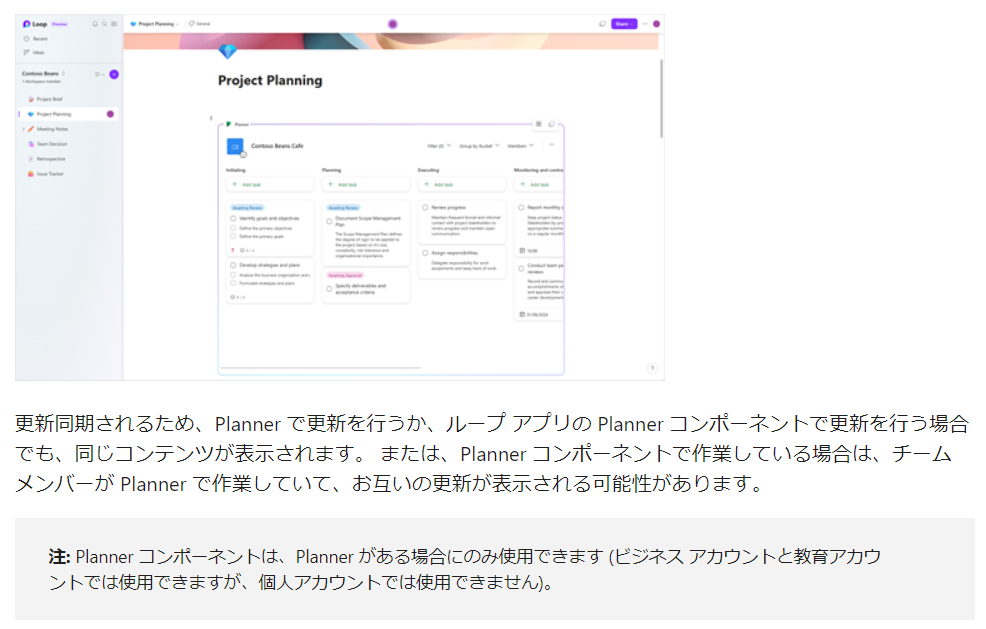Open the Planner component's more options menu
This screenshot has height=629, width=986.
pyautogui.click(x=551, y=146)
